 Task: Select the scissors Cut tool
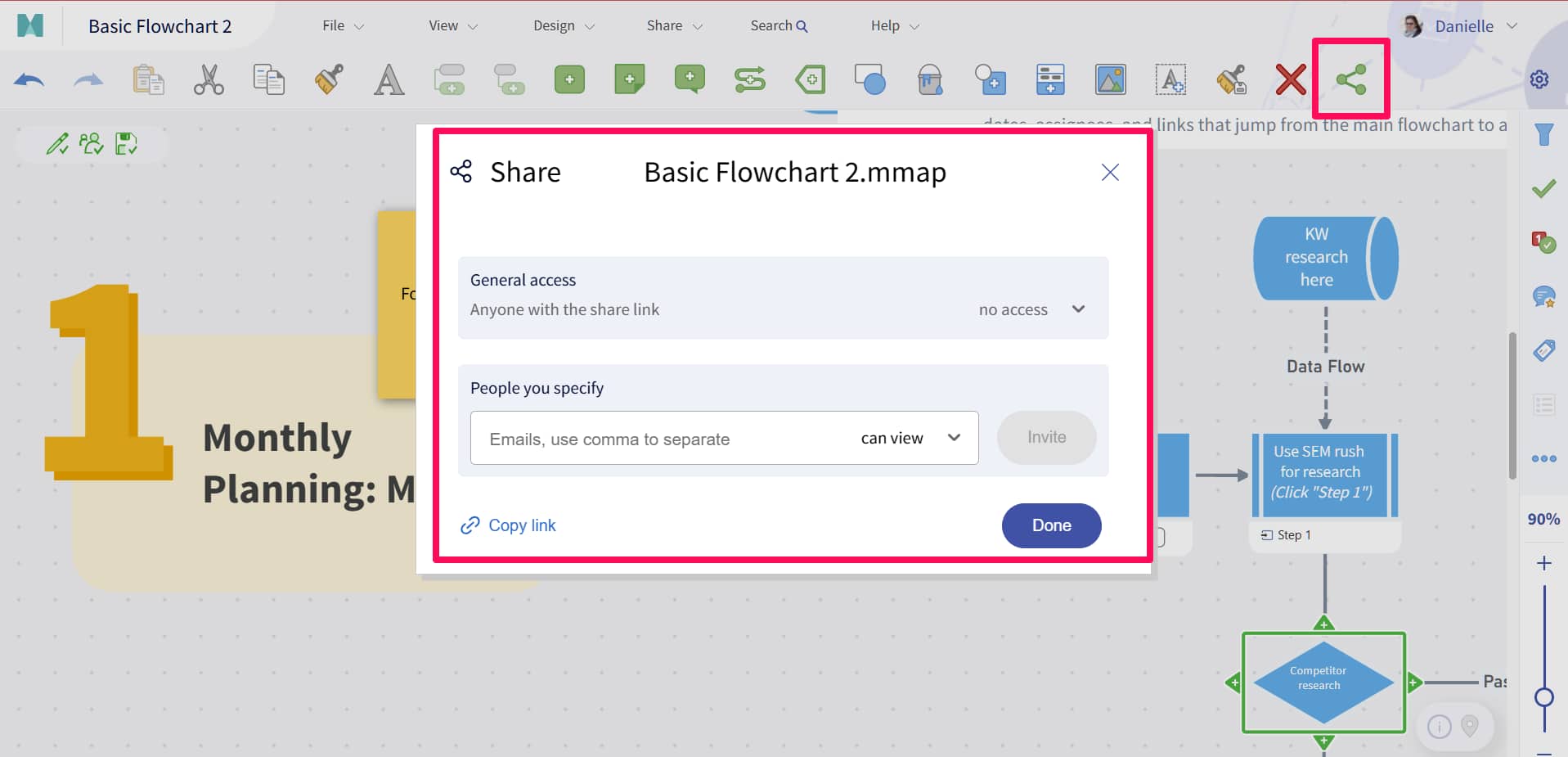(209, 80)
